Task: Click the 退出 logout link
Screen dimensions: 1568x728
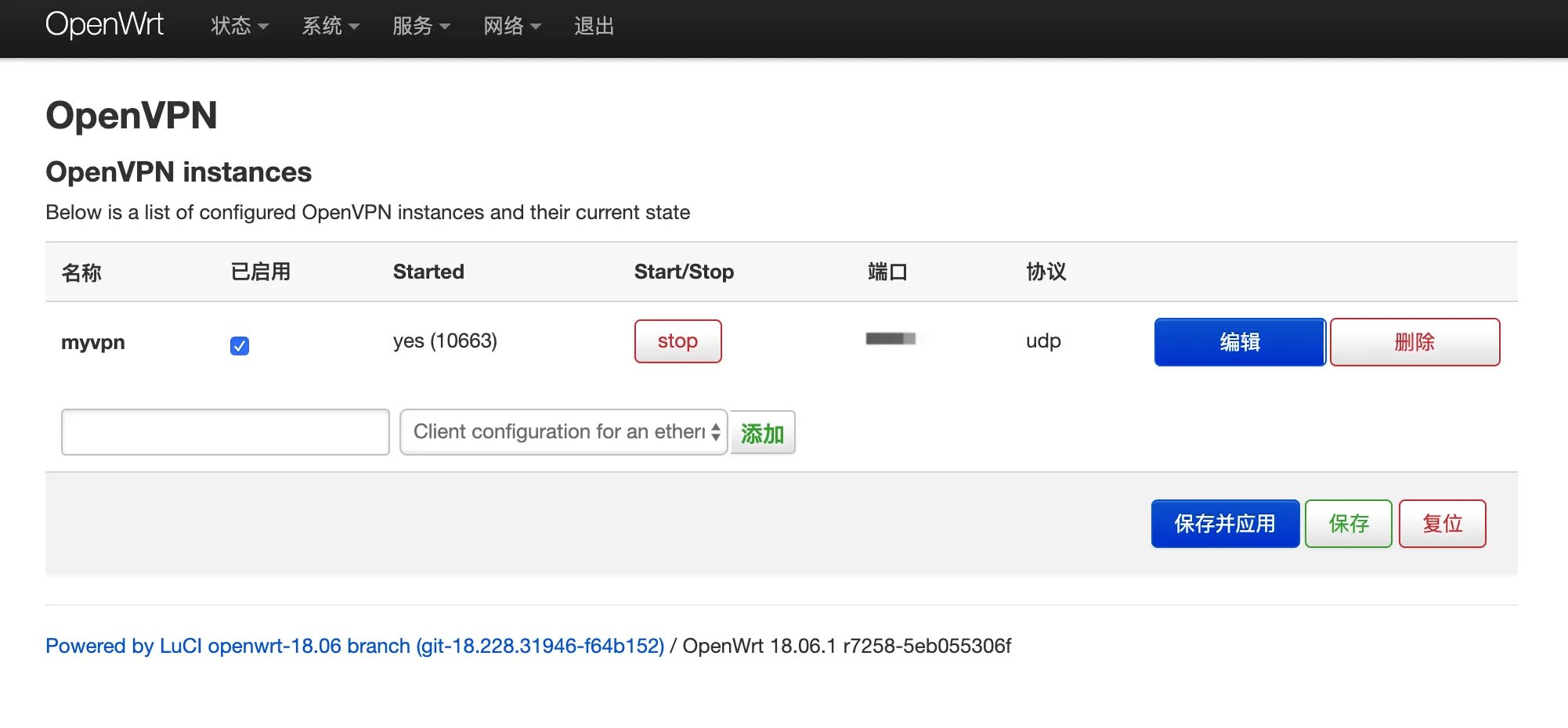Action: 594,26
